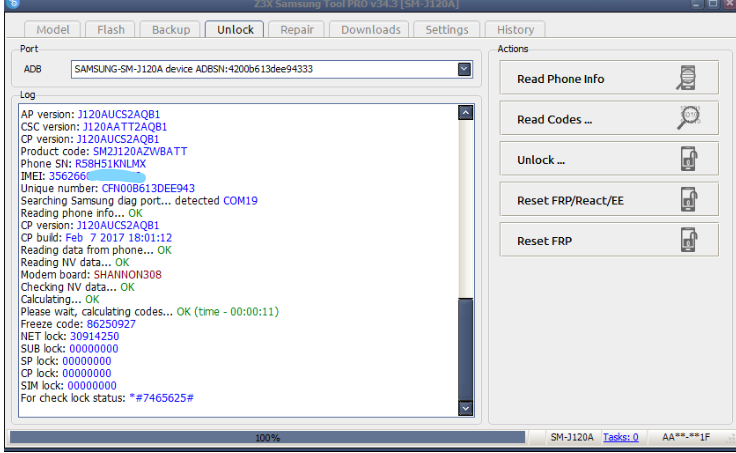
Task: Click the CSC version J120AATT2AQB1 value
Action: [125, 127]
